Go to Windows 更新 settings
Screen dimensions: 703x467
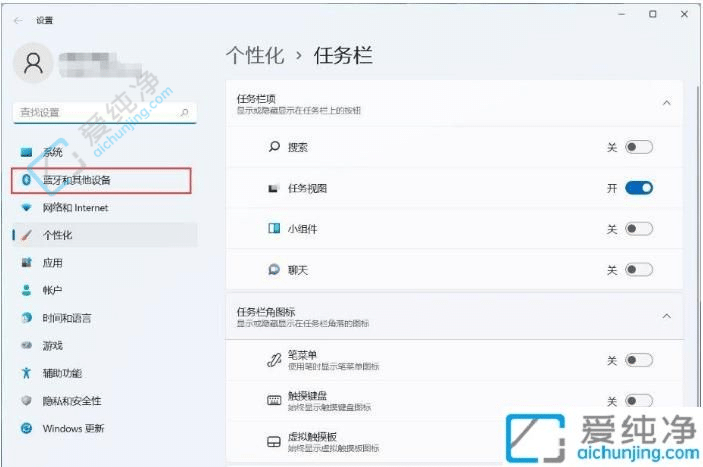[x=105, y=428]
